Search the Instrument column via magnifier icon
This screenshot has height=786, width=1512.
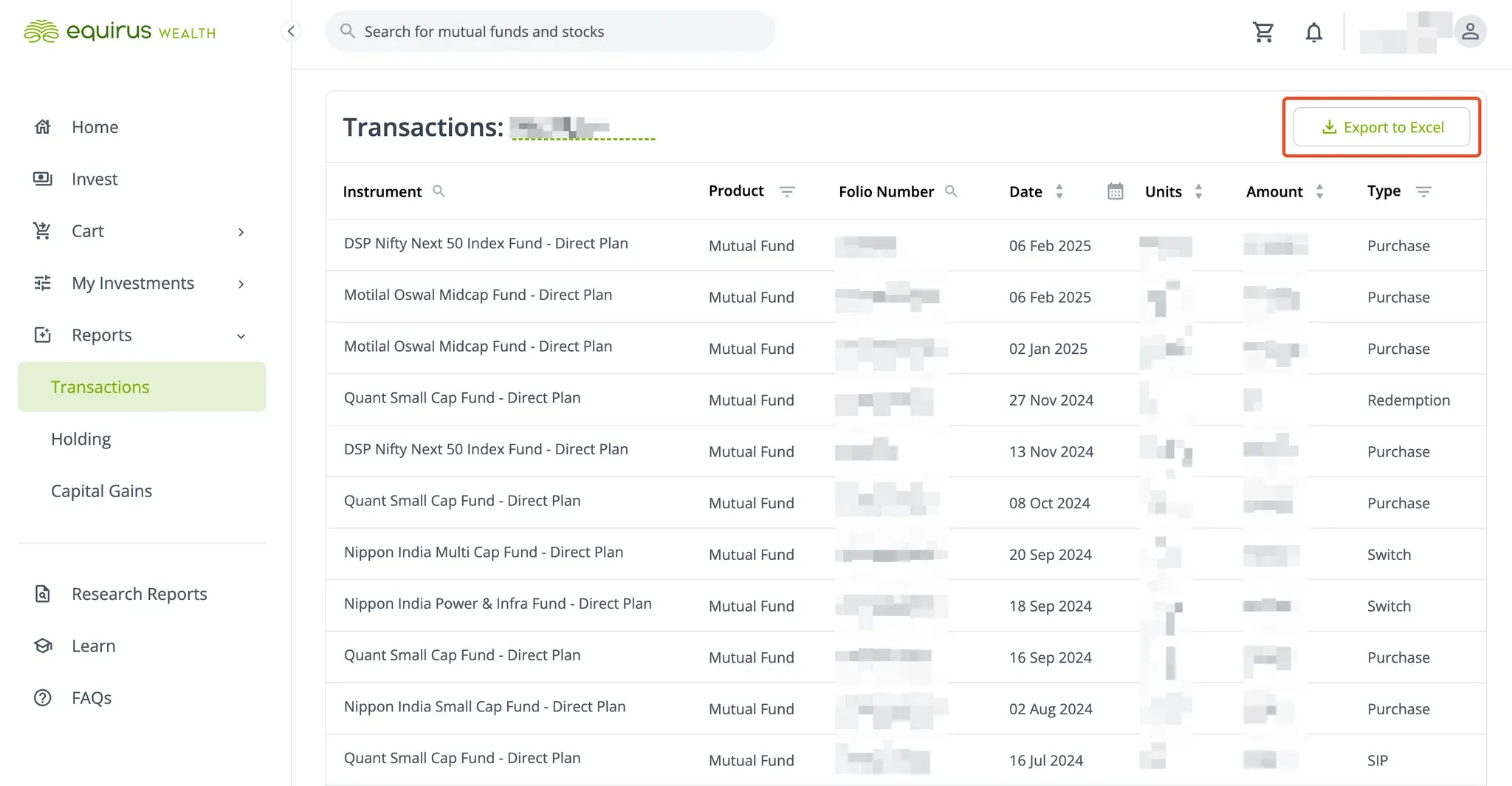(x=439, y=191)
